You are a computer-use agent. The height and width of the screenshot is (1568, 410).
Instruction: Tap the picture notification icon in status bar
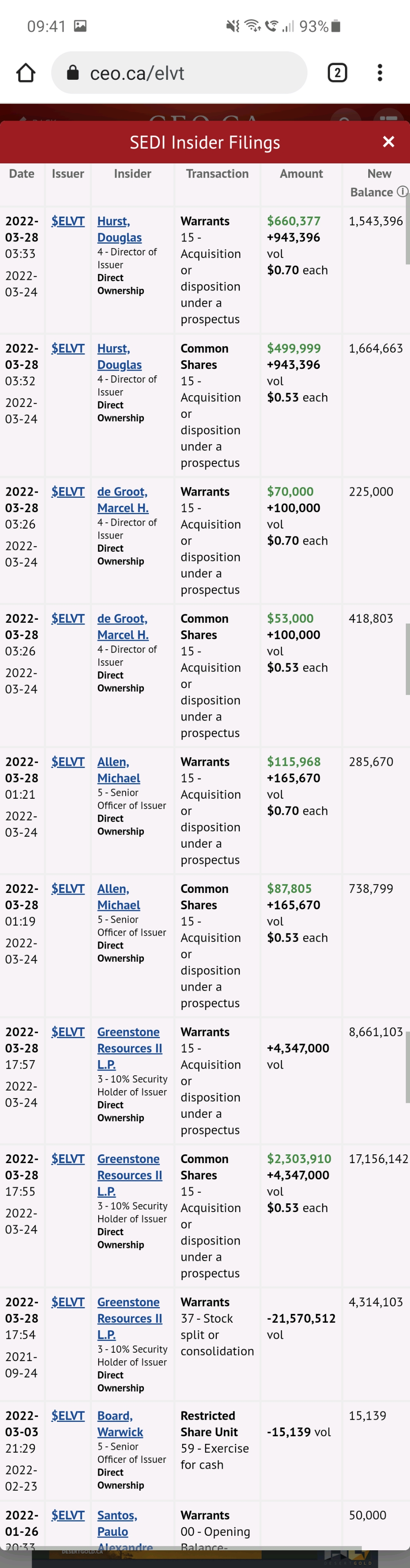[x=80, y=26]
